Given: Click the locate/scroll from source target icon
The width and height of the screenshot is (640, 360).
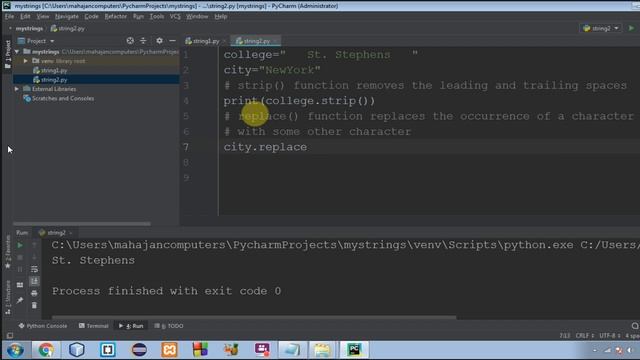Looking at the screenshot, I should [x=130, y=41].
